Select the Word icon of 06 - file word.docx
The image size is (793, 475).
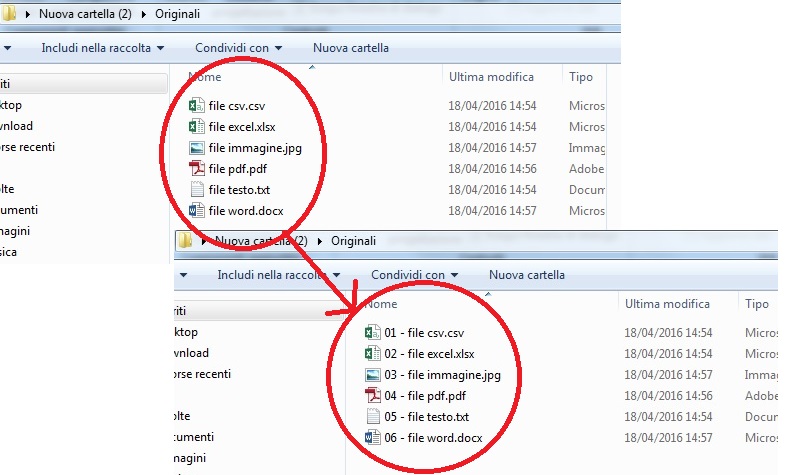point(373,438)
